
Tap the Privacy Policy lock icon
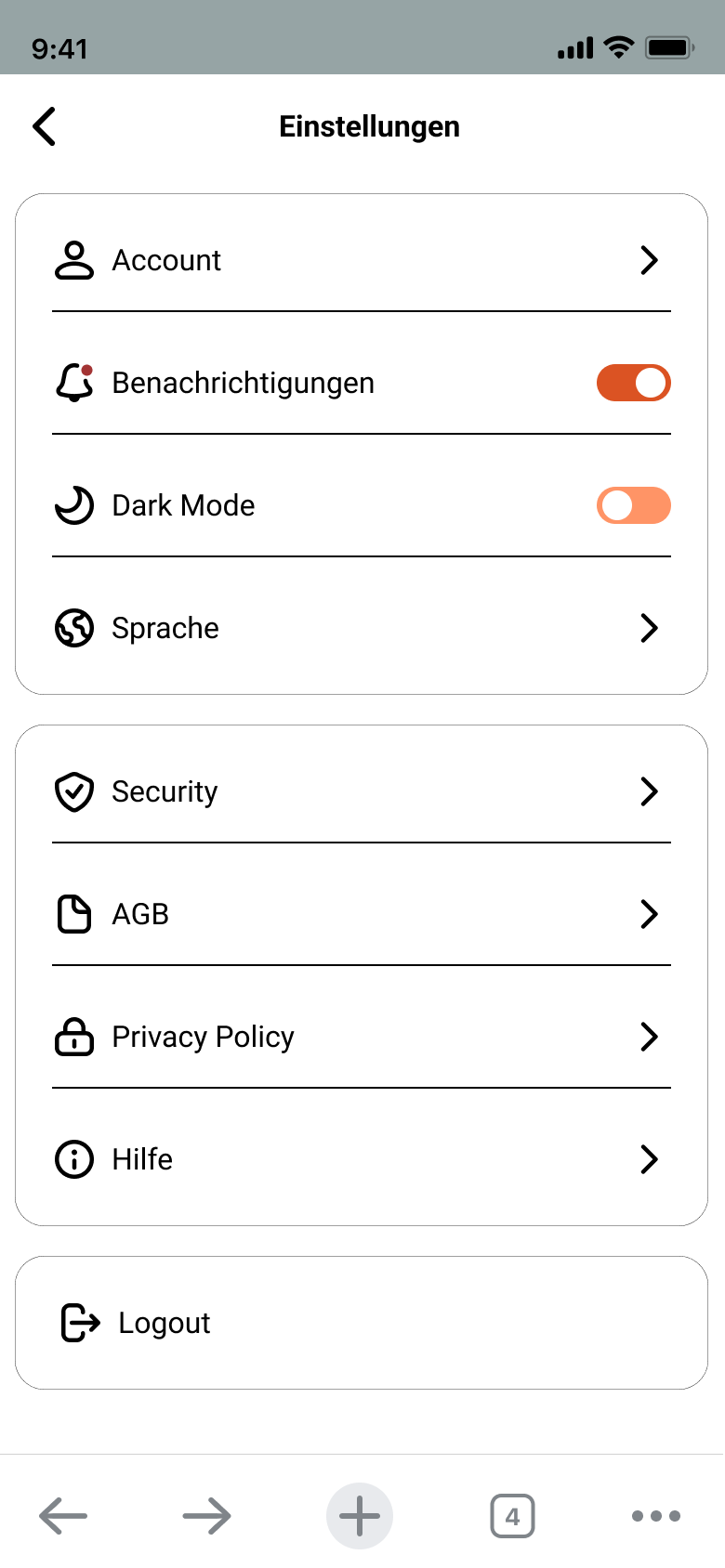(74, 1037)
